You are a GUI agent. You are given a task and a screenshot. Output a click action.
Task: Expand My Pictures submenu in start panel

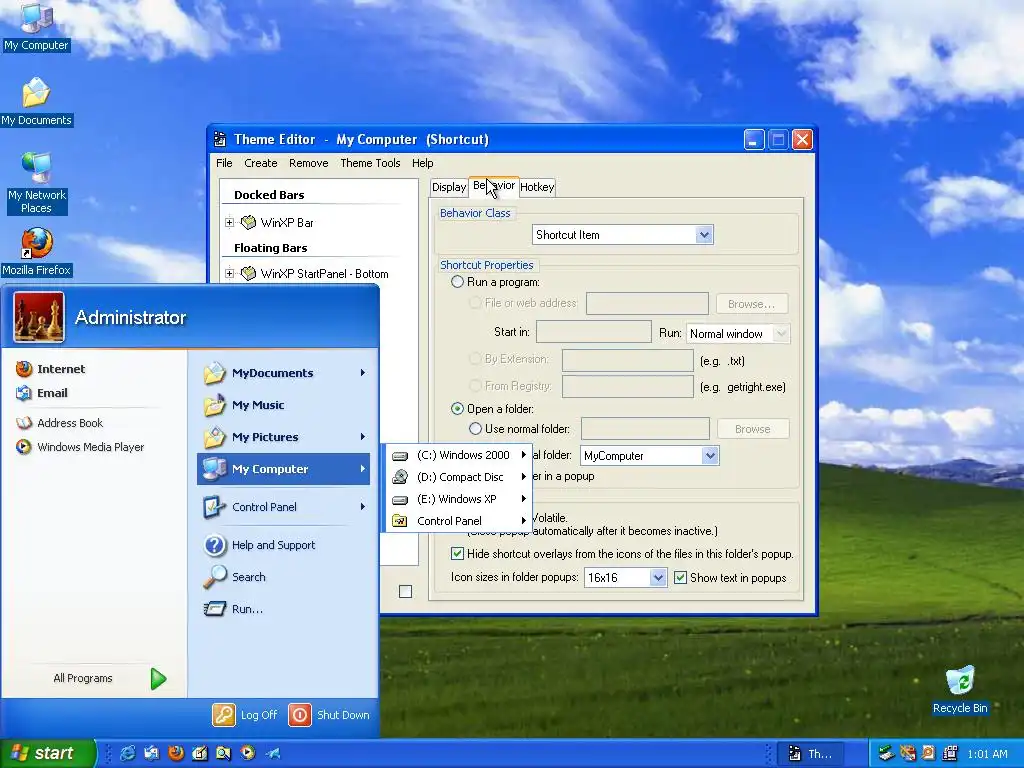point(362,437)
